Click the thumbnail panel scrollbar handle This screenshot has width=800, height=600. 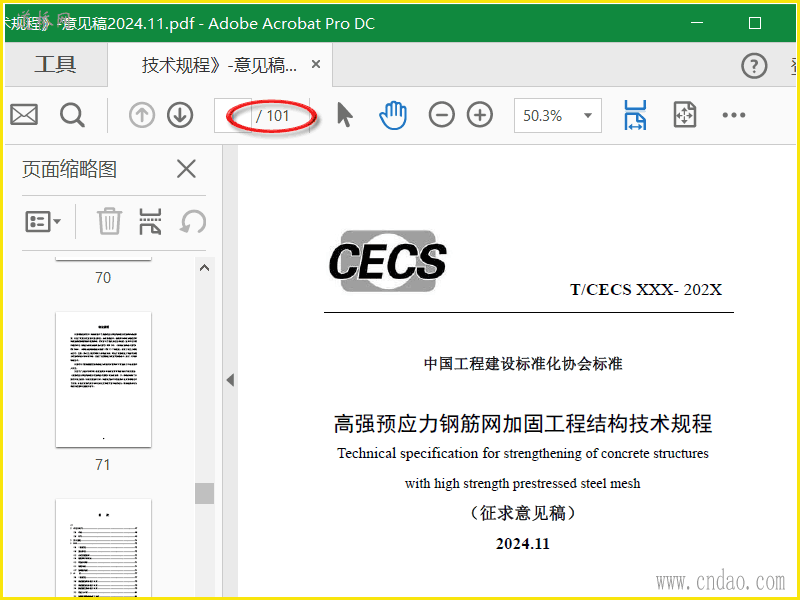click(205, 493)
